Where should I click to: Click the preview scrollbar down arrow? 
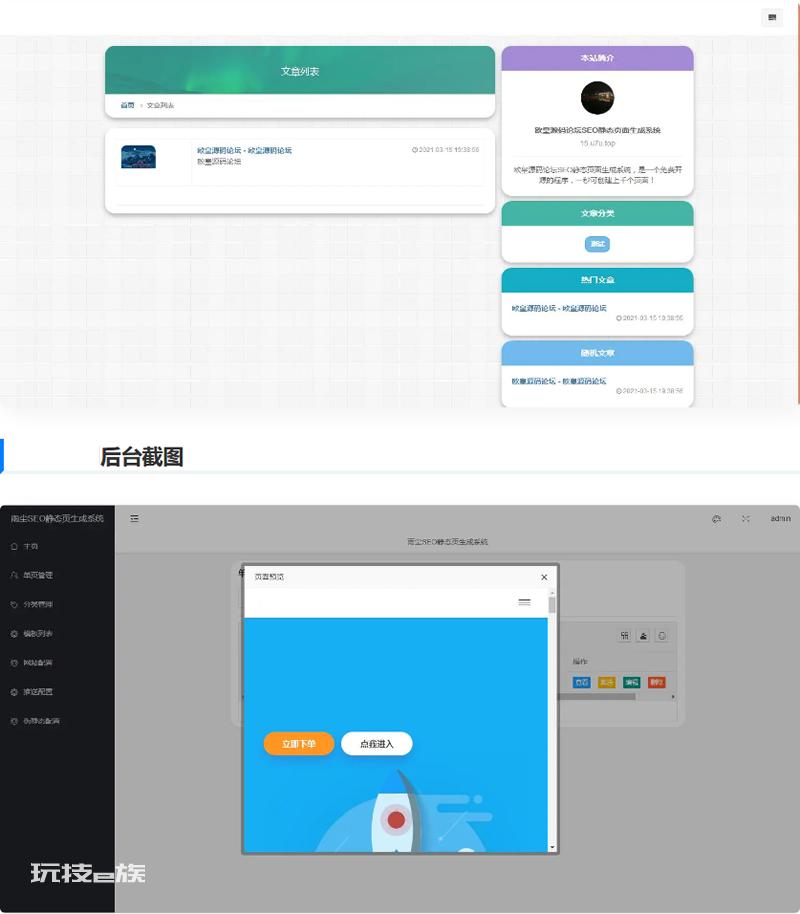(552, 848)
